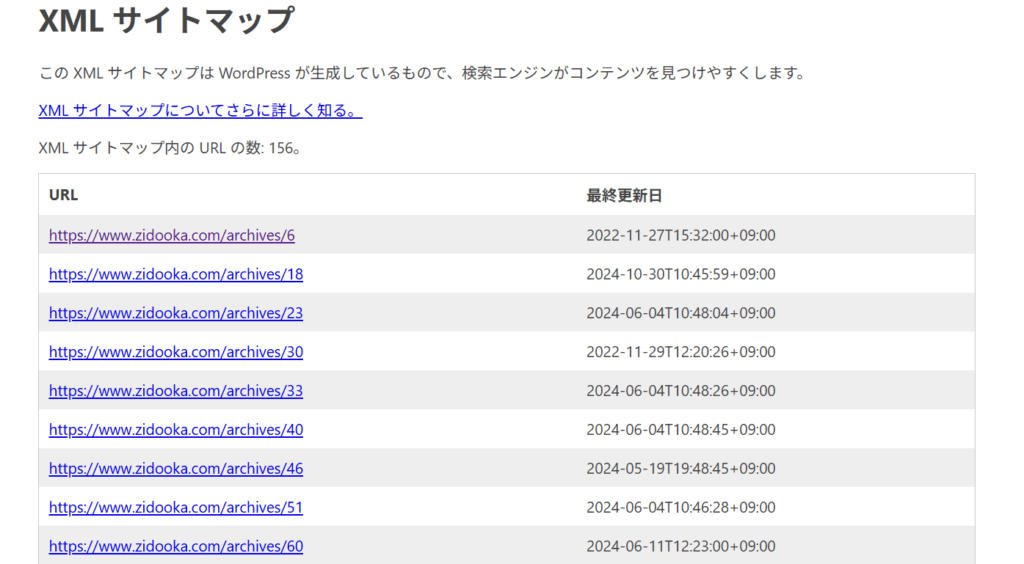Open the 'XML サイトマップについてさらに詳しく知る' link
This screenshot has width=1024, height=564.
(200, 111)
